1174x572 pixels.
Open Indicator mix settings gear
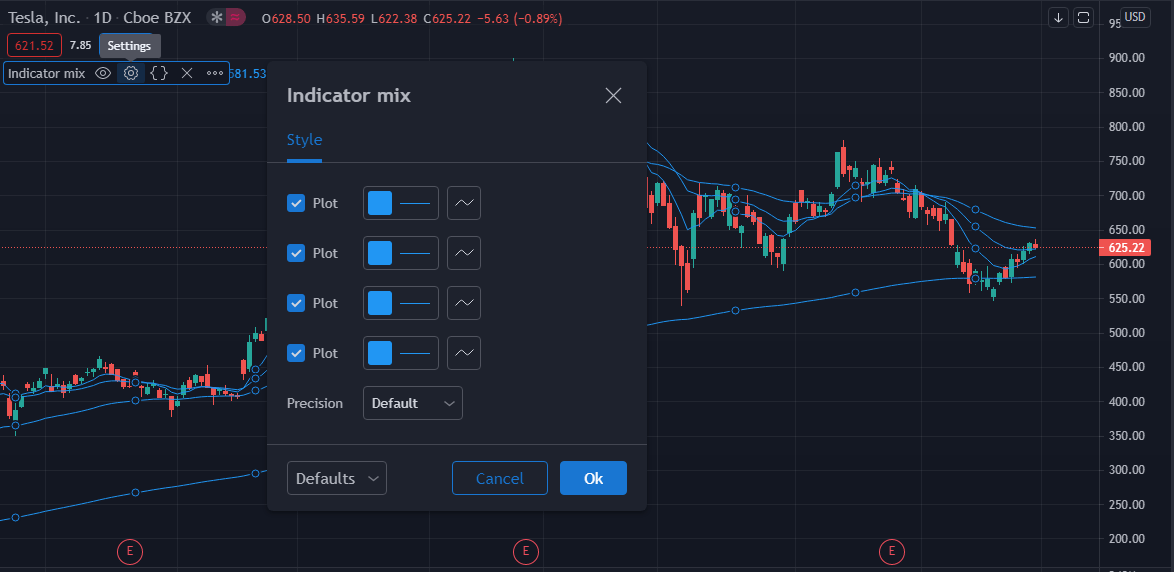131,73
